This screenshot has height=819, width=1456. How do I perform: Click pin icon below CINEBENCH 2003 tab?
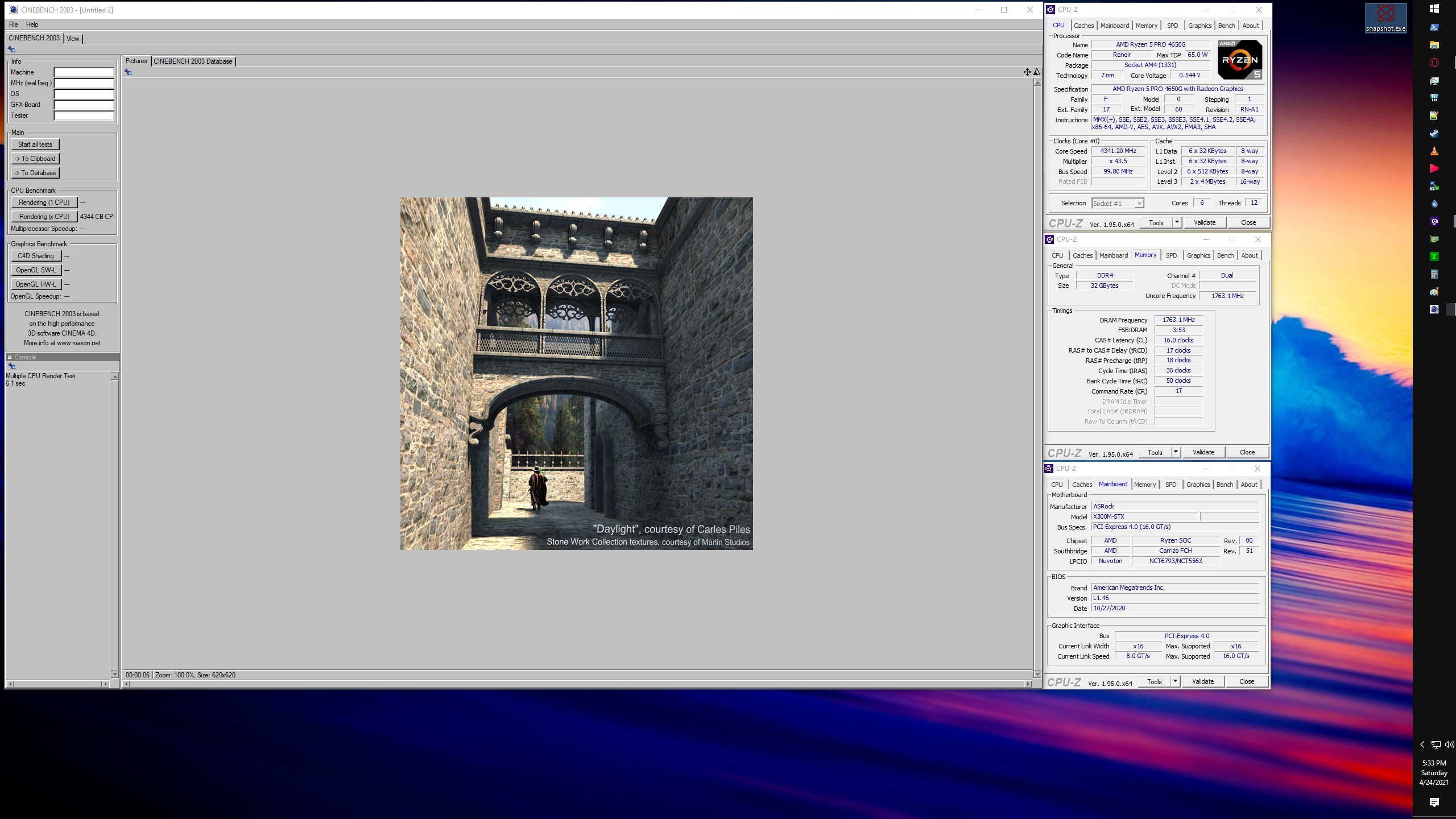coord(11,49)
